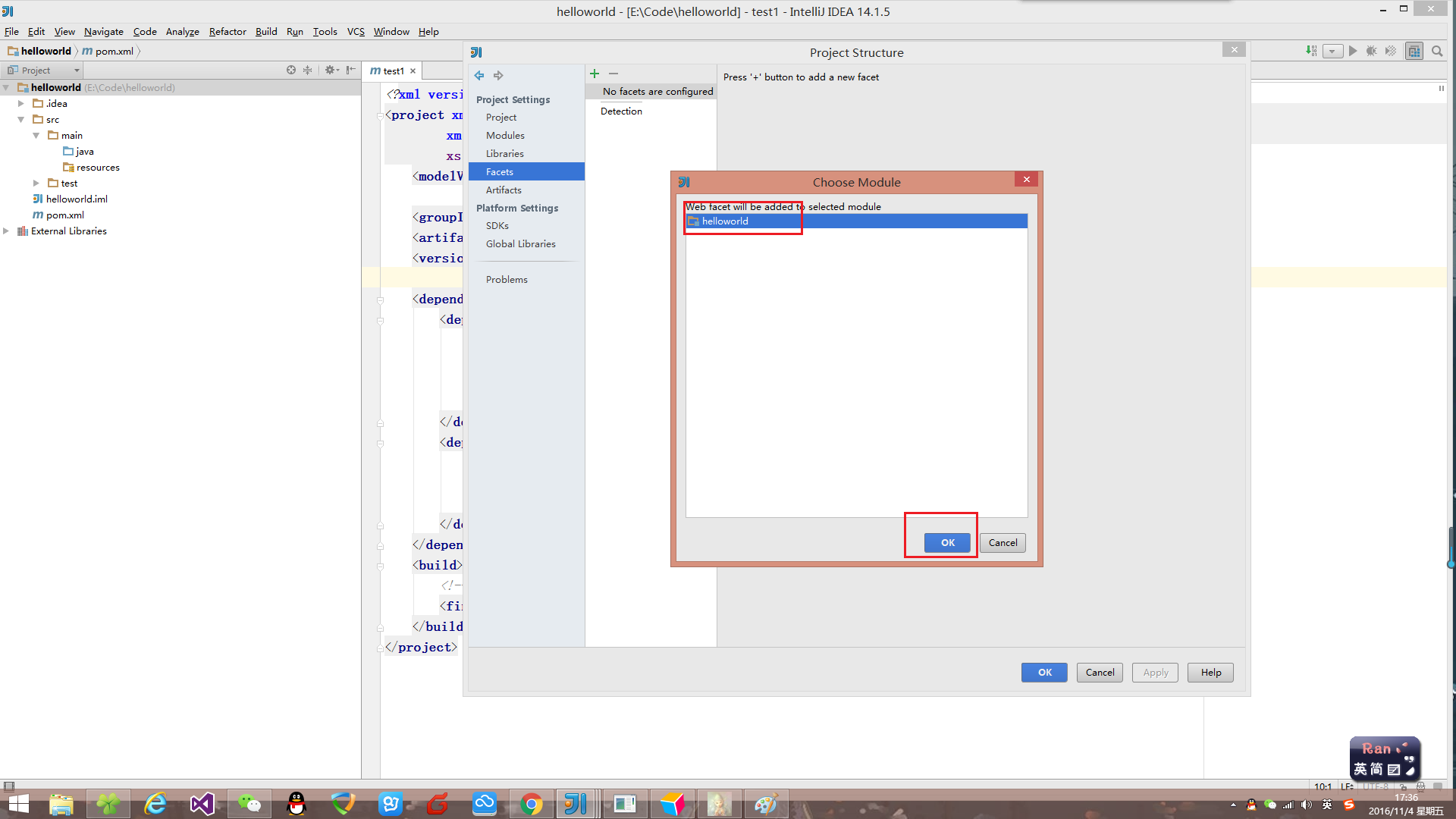The width and height of the screenshot is (1456, 819).
Task: Click OK in the Project Structure dialog
Action: point(1044,673)
